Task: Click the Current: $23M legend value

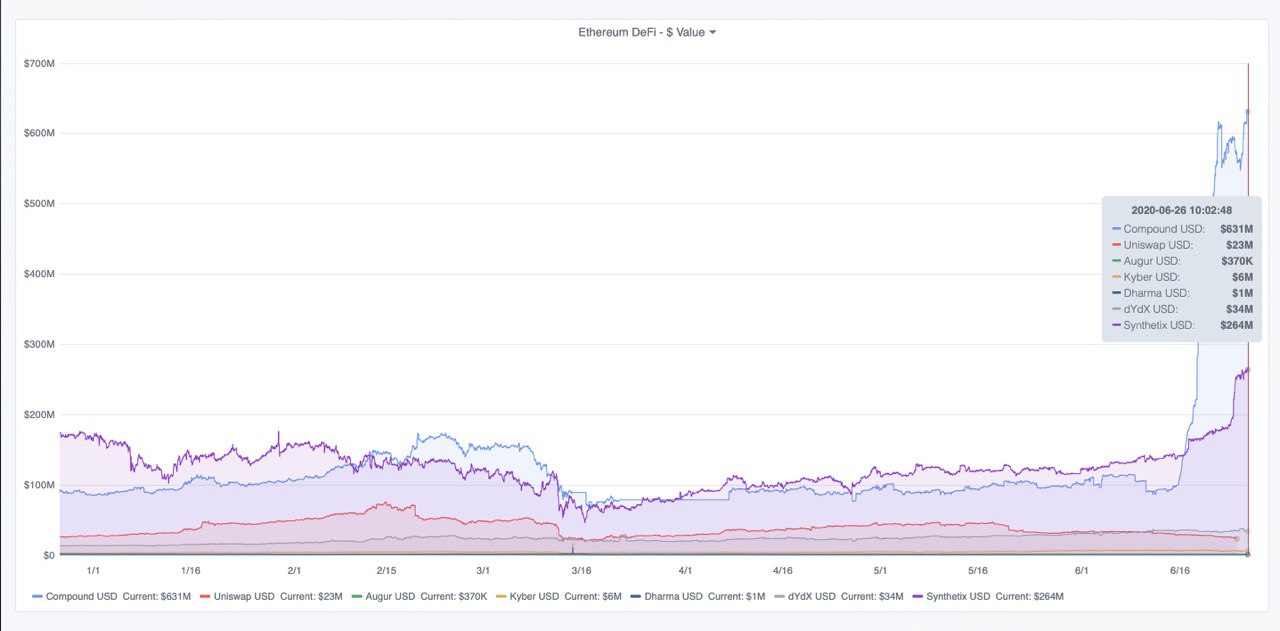Action: tap(311, 596)
